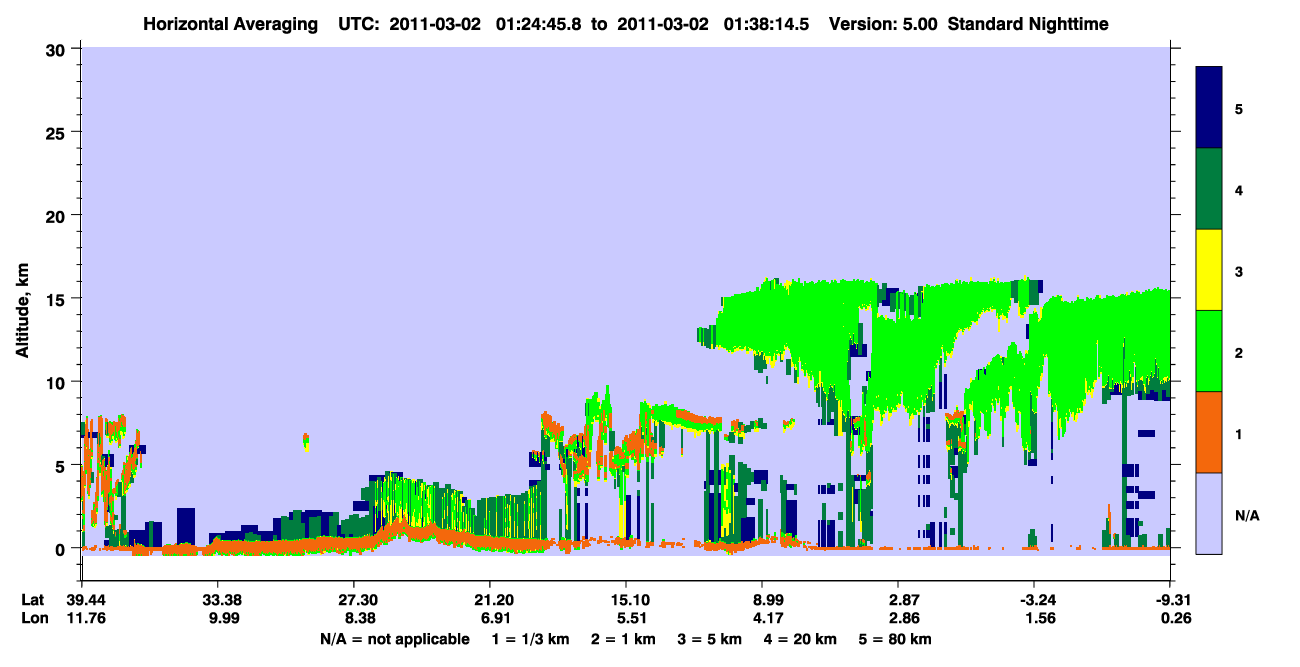This screenshot has width=1300, height=667.
Task: Click the latitude value 33.38
Action: [218, 600]
